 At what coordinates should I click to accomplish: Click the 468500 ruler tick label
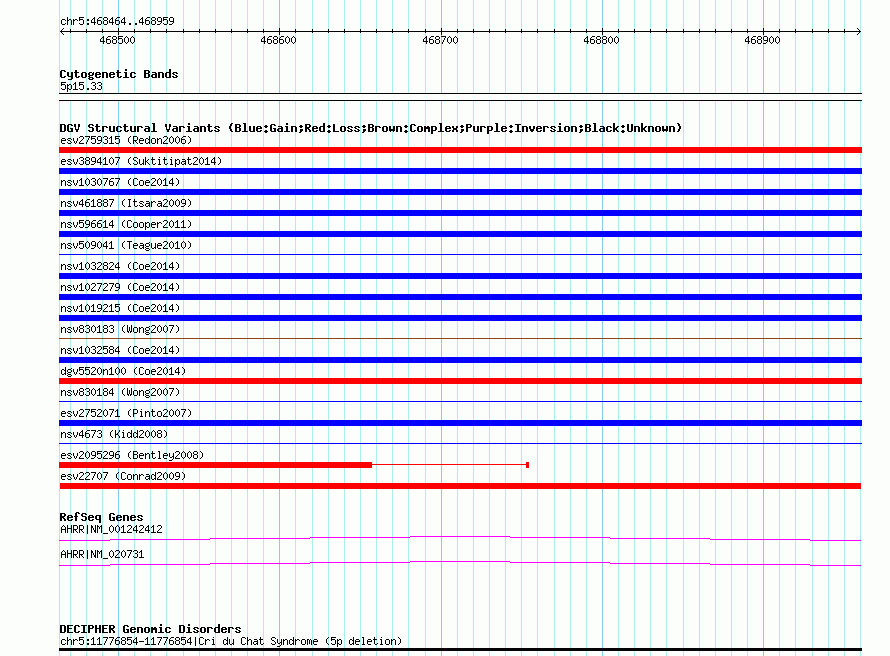[x=117, y=40]
